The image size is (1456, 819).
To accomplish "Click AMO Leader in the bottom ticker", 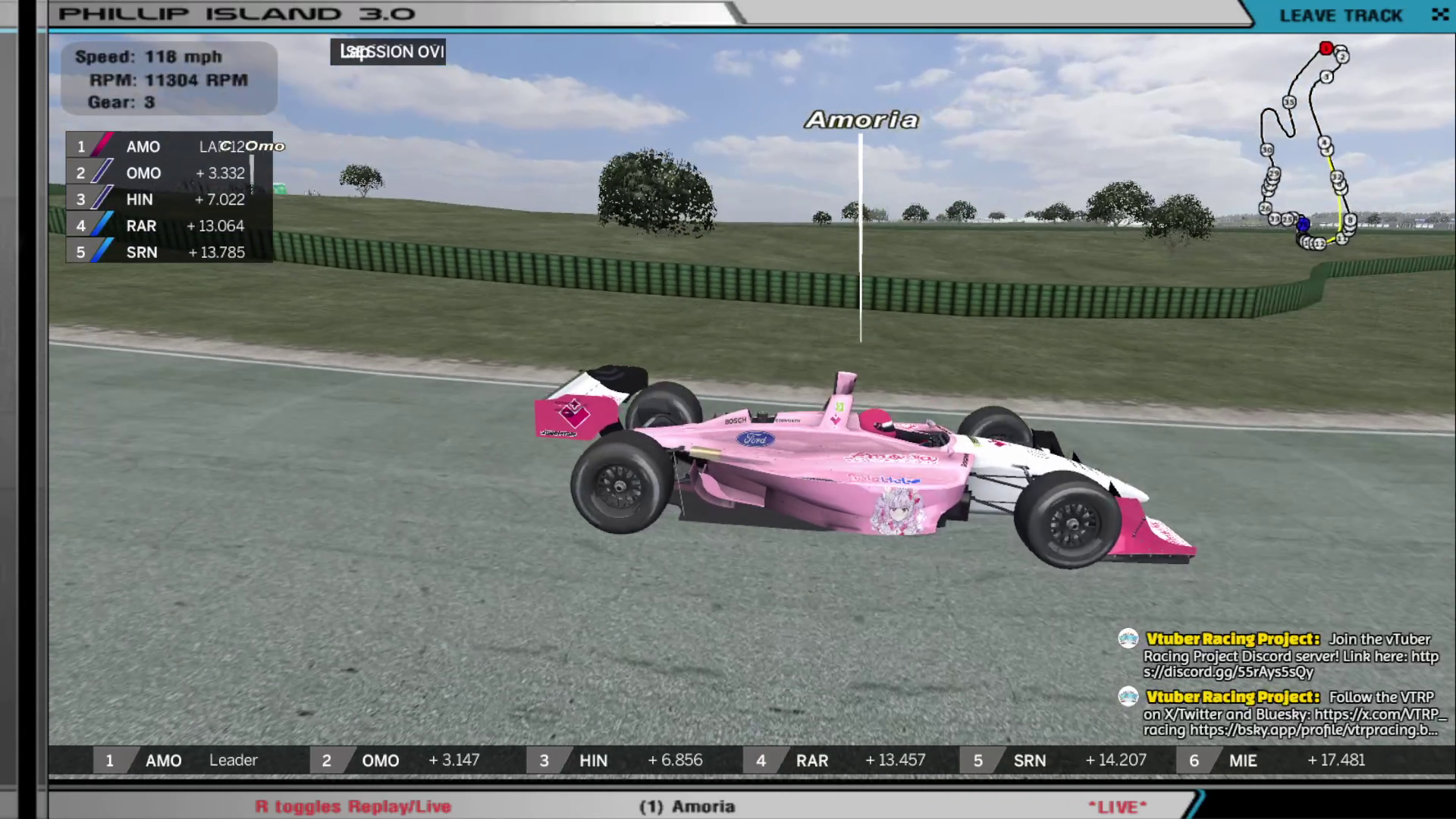I will [201, 761].
